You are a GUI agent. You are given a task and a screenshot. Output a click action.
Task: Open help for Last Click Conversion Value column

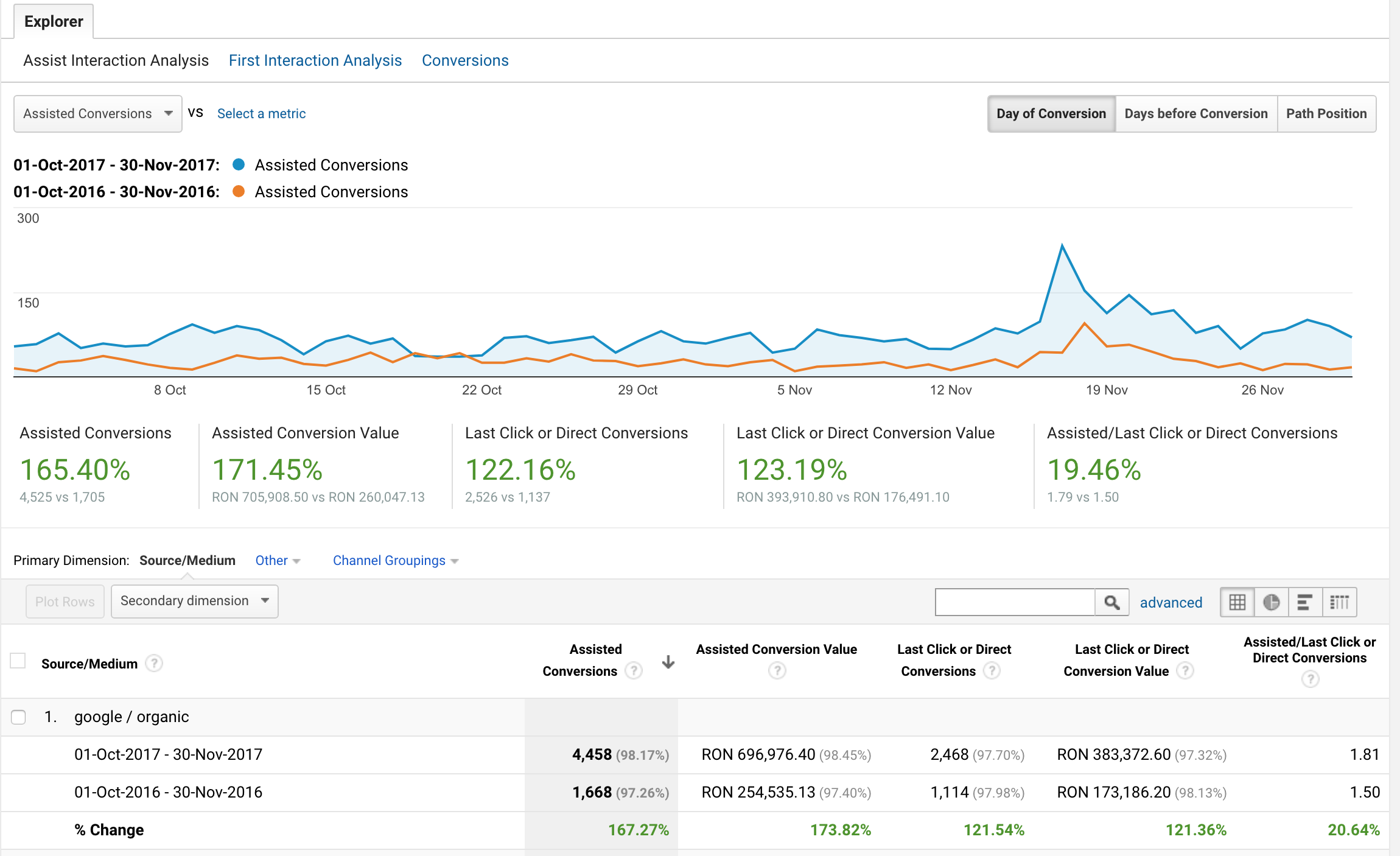(x=1185, y=670)
